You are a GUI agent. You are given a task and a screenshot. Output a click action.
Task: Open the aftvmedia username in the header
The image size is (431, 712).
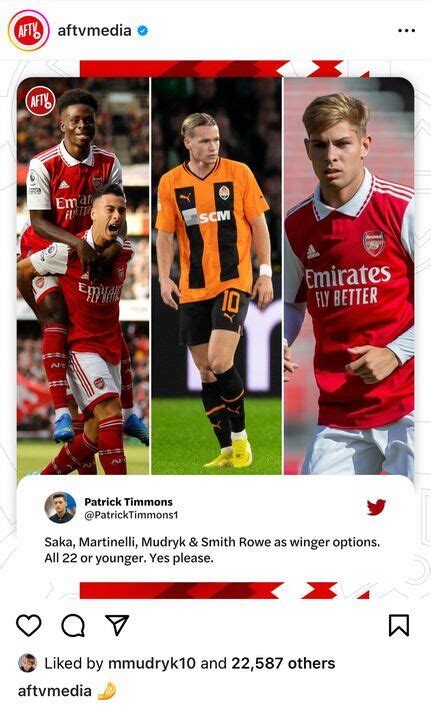point(94,30)
